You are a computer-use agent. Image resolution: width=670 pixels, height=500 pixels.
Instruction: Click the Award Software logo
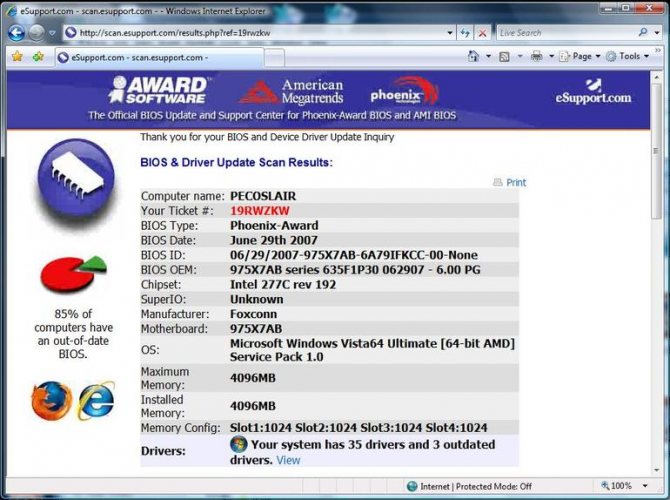(157, 90)
